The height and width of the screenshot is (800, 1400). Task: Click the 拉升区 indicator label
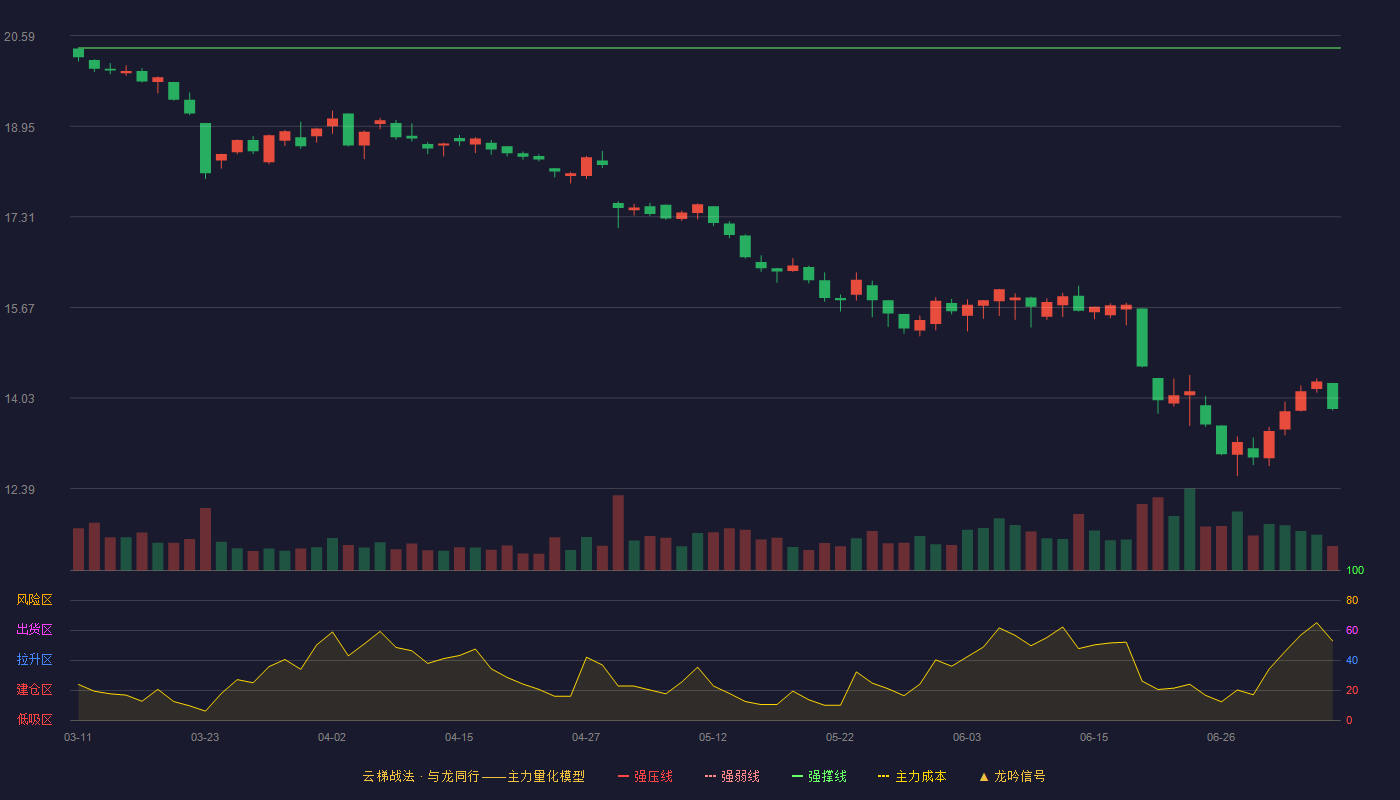(x=34, y=660)
